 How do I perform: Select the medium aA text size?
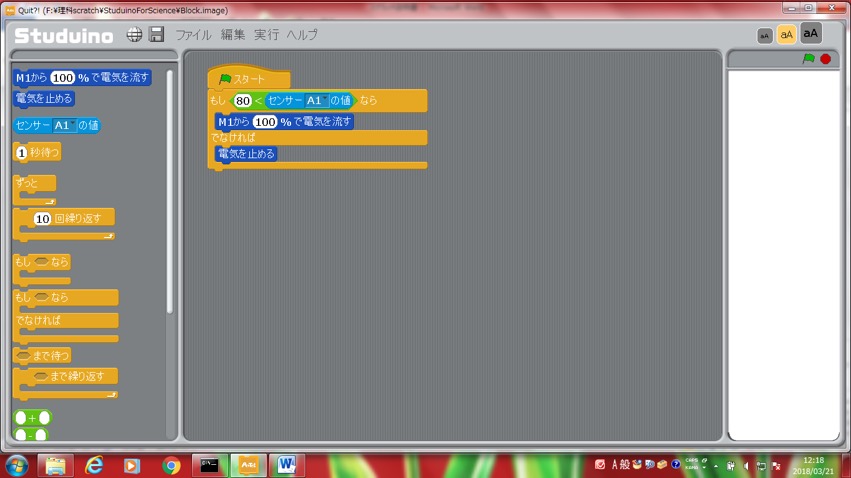click(x=786, y=35)
